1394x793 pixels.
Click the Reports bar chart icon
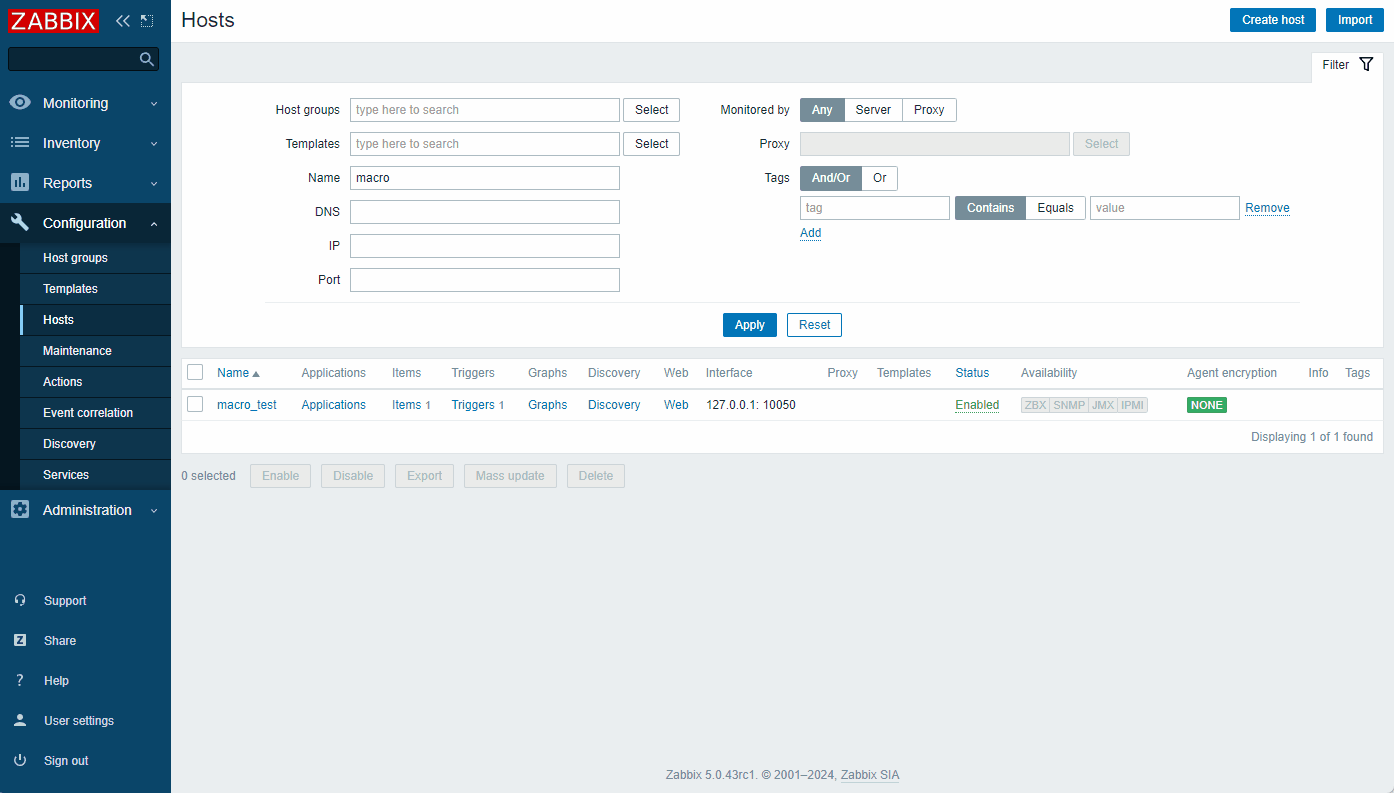[x=20, y=183]
